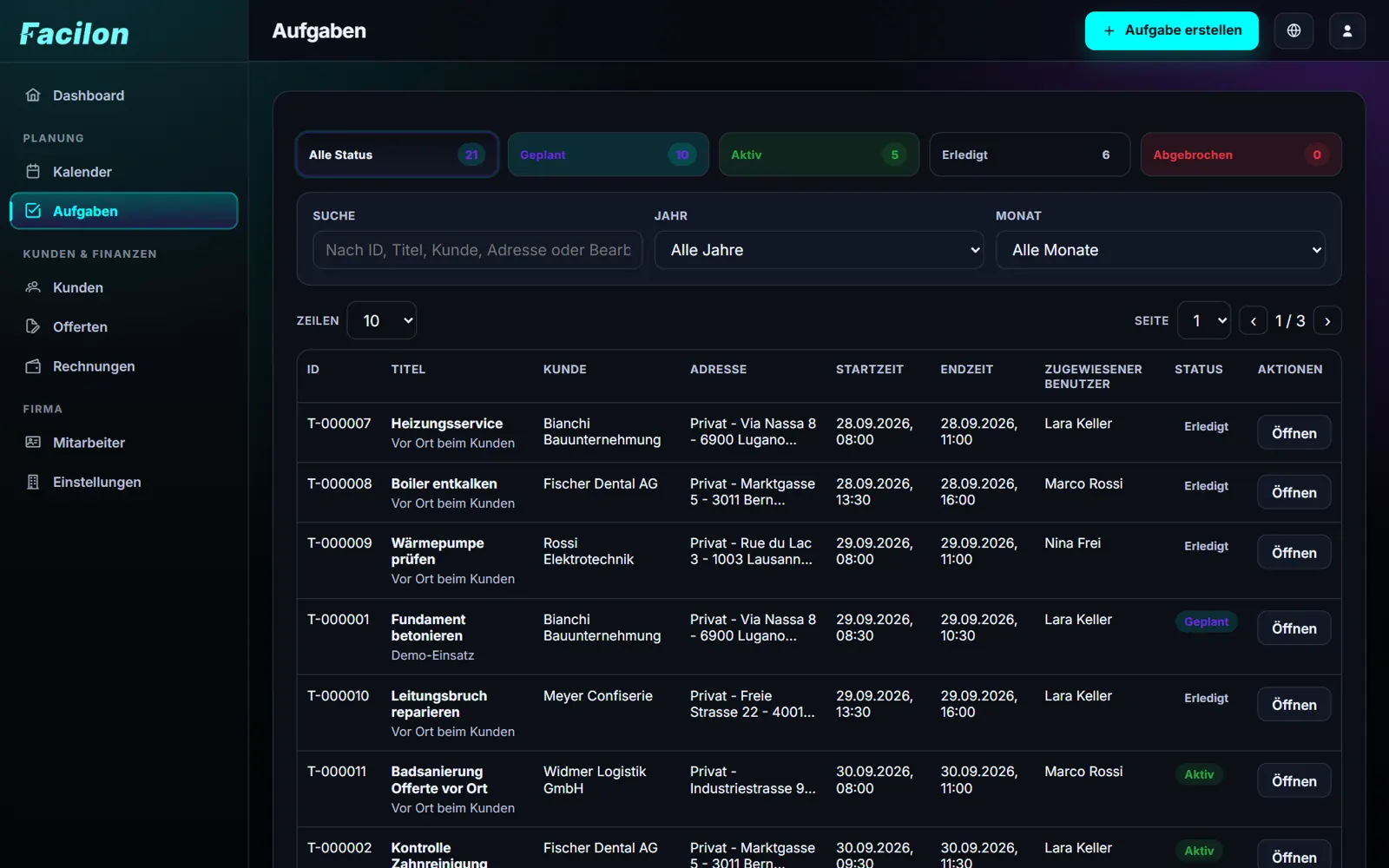The image size is (1389, 868).
Task: Click customer Rossi Elektrotechnik
Action: [x=588, y=551]
